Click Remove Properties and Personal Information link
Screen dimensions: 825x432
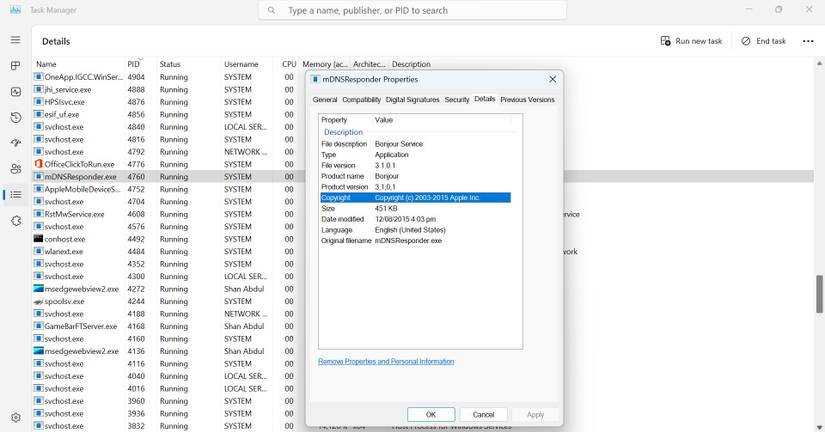click(386, 361)
